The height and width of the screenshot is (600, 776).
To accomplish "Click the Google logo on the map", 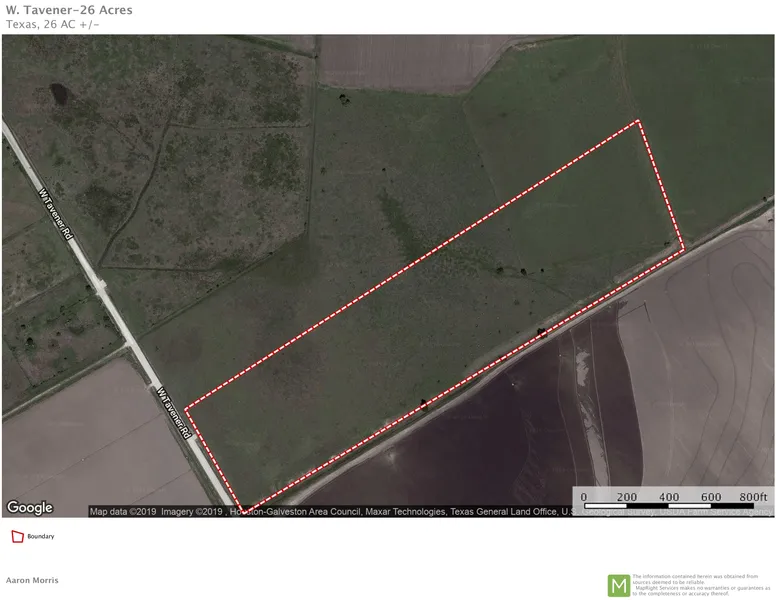I will pos(30,507).
